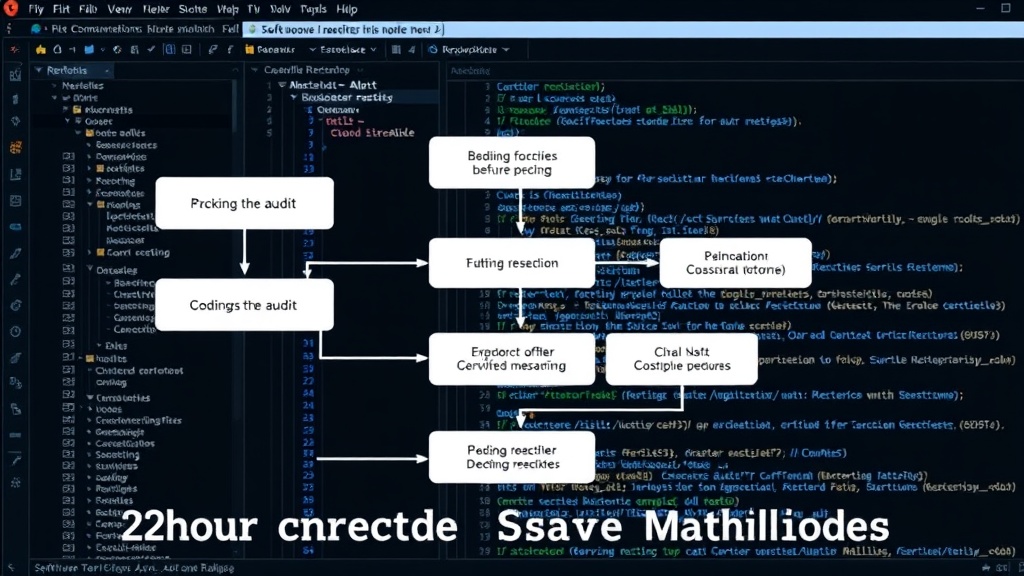Click the blue folder icon in toolbar

(x=89, y=50)
